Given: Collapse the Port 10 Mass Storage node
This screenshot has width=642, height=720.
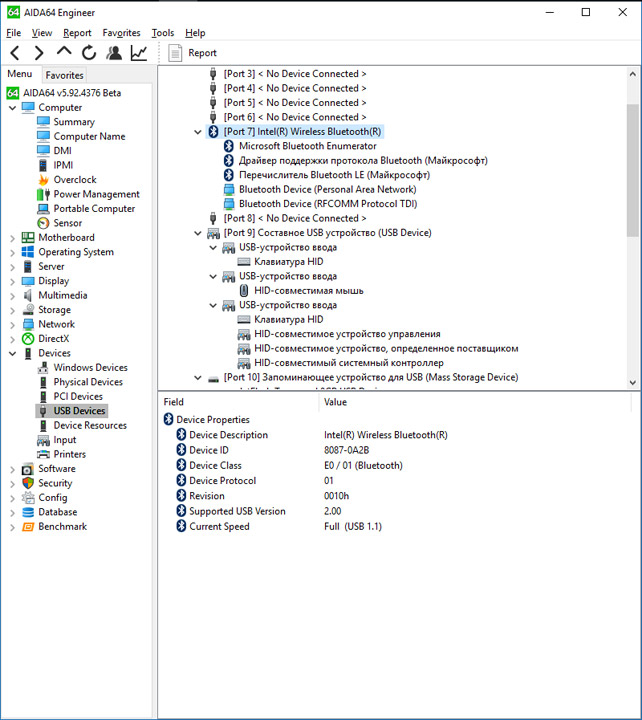Looking at the screenshot, I should (198, 377).
